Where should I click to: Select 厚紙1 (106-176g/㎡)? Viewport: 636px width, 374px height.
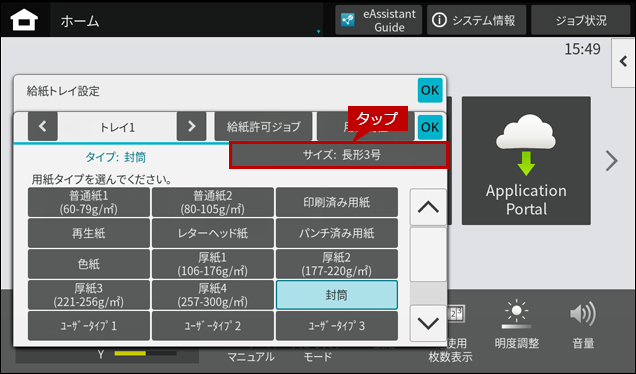[x=213, y=264]
